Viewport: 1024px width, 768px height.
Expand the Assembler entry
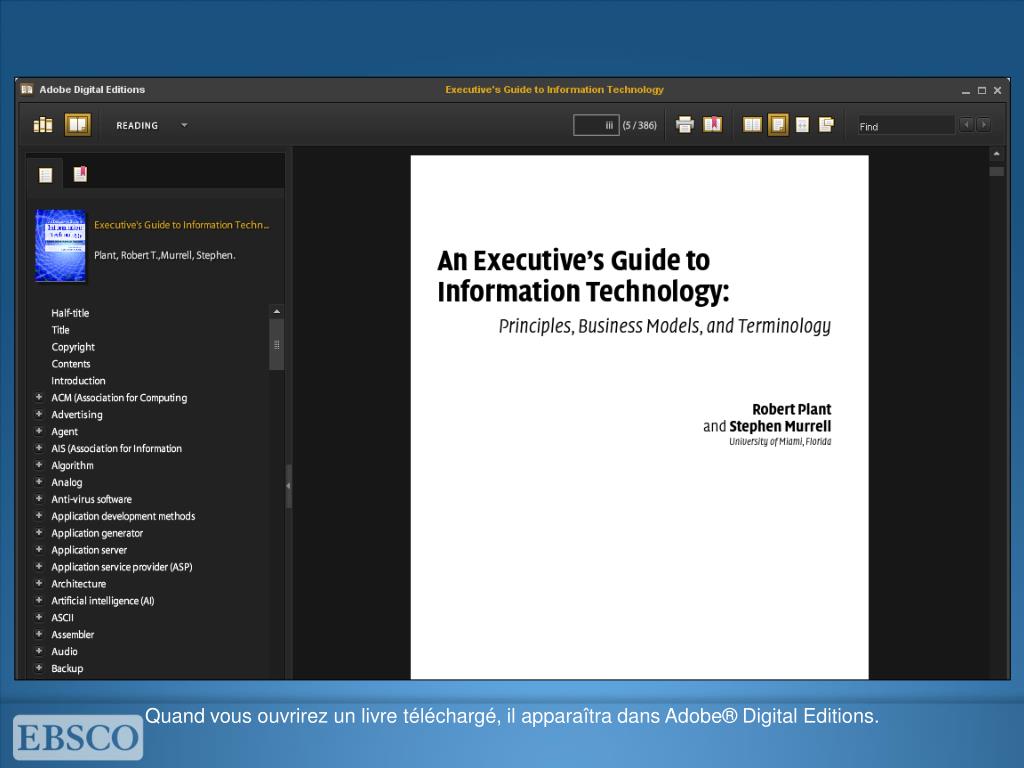pos(39,634)
